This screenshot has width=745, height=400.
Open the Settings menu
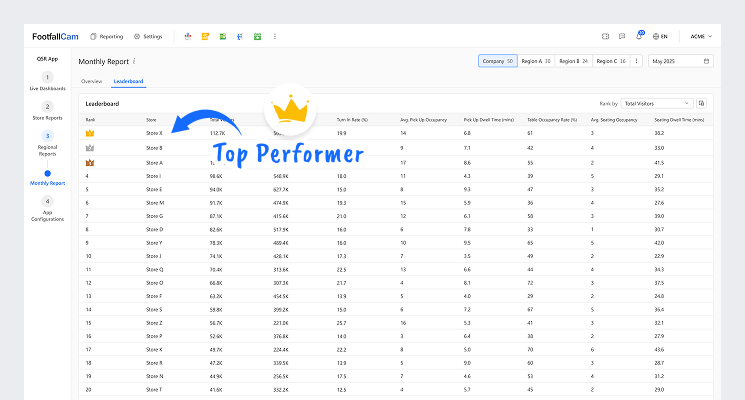coord(148,37)
